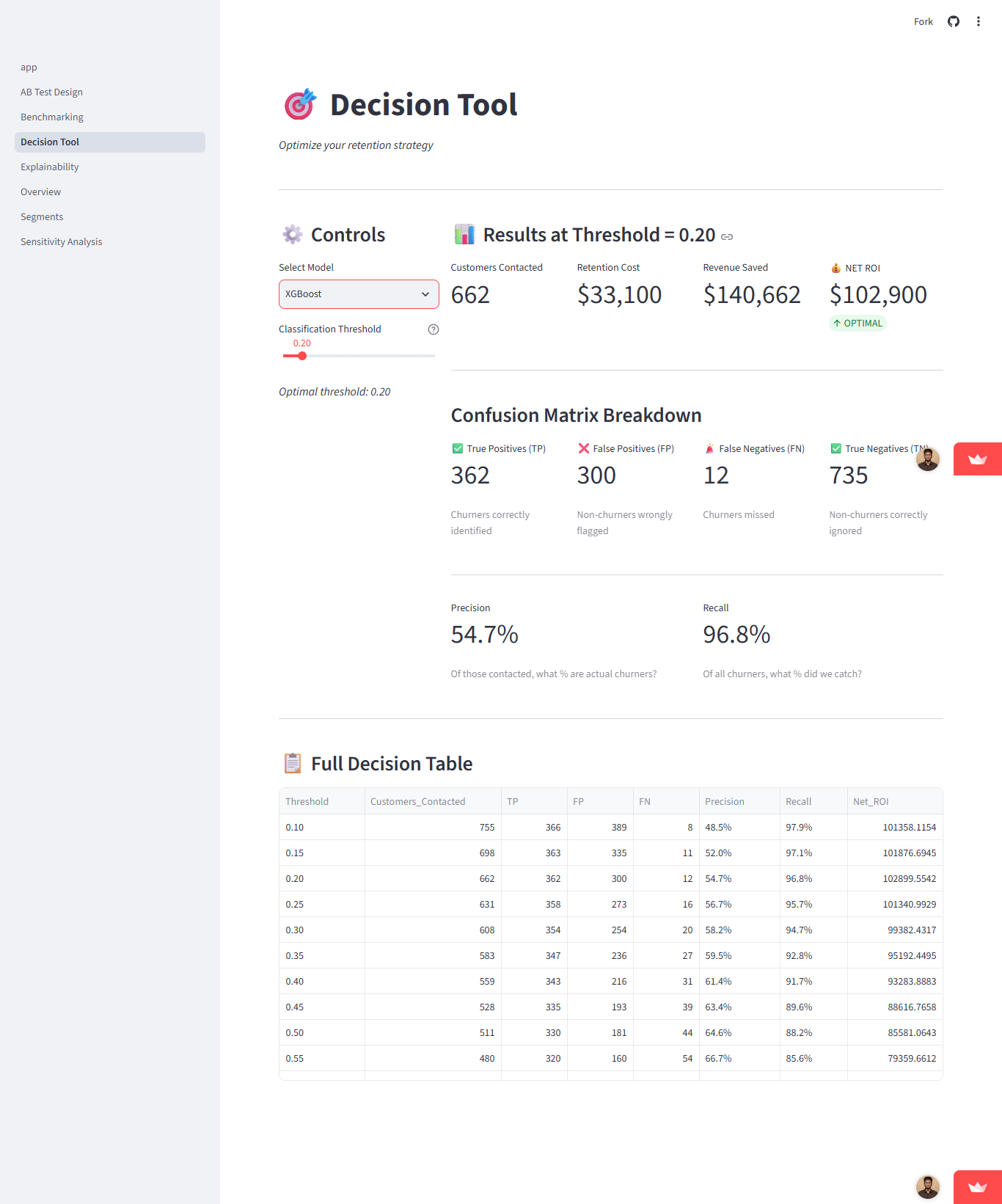Show help for Classification Threshold
This screenshot has height=1204, width=1002.
click(434, 329)
